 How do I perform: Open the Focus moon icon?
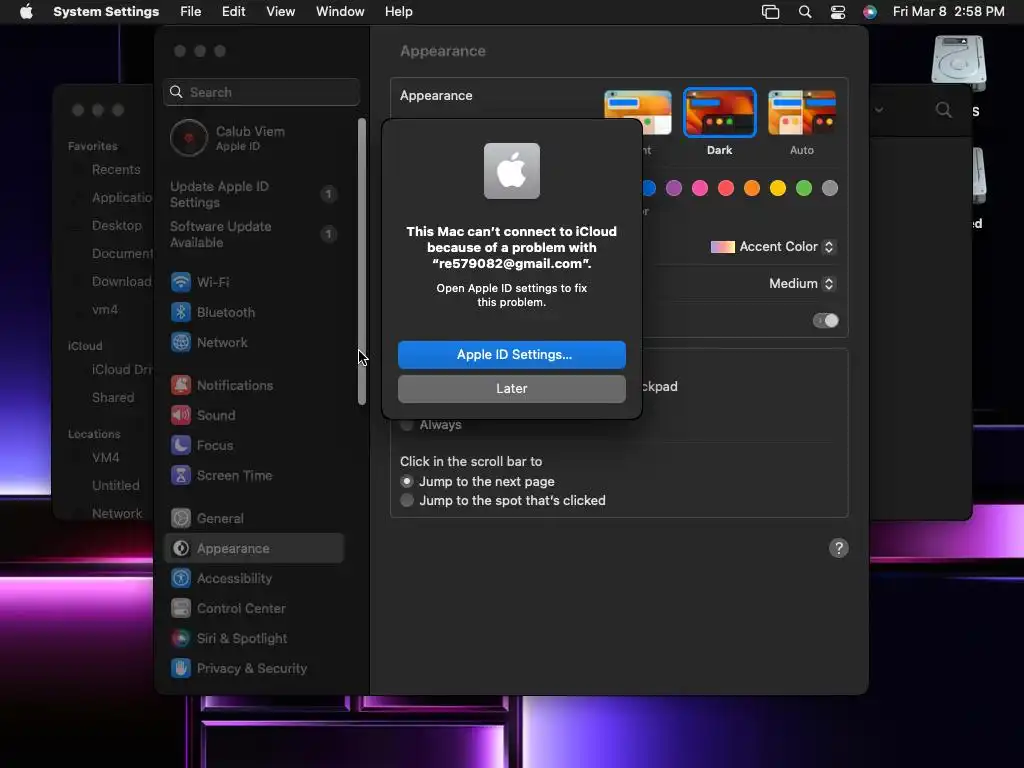pos(181,445)
